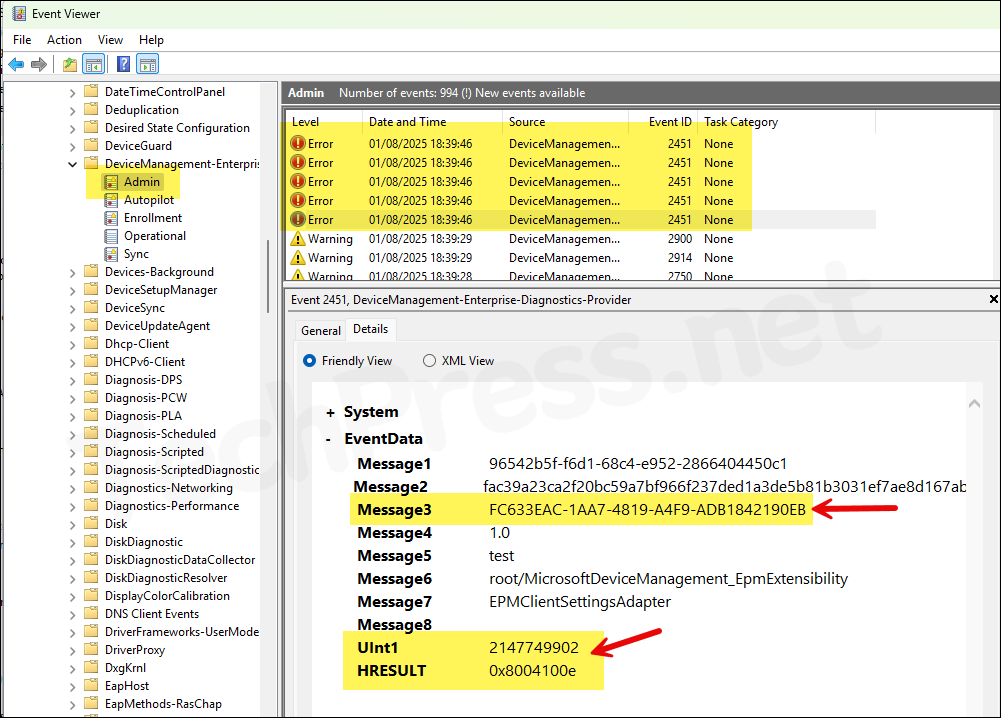This screenshot has height=718, width=1001.
Task: Expand the DNS Client Events node
Action: pyautogui.click(x=72, y=615)
